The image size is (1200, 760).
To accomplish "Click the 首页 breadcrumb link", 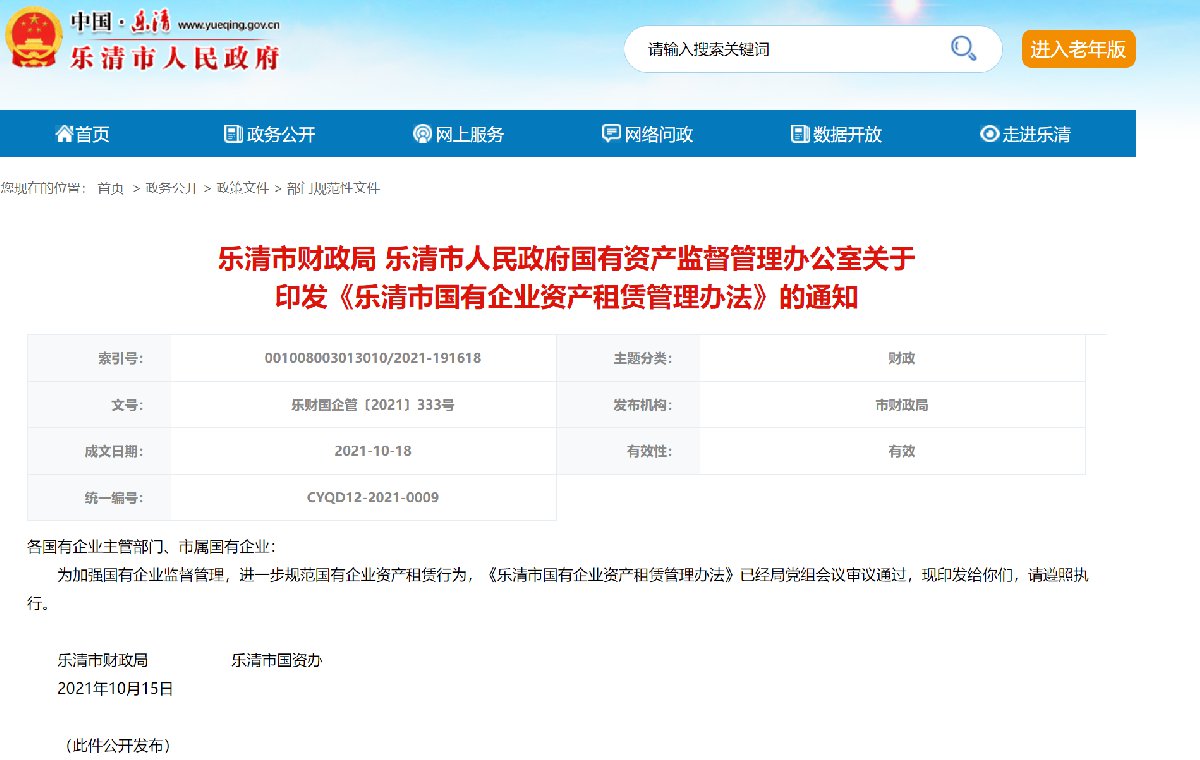I will [x=110, y=188].
